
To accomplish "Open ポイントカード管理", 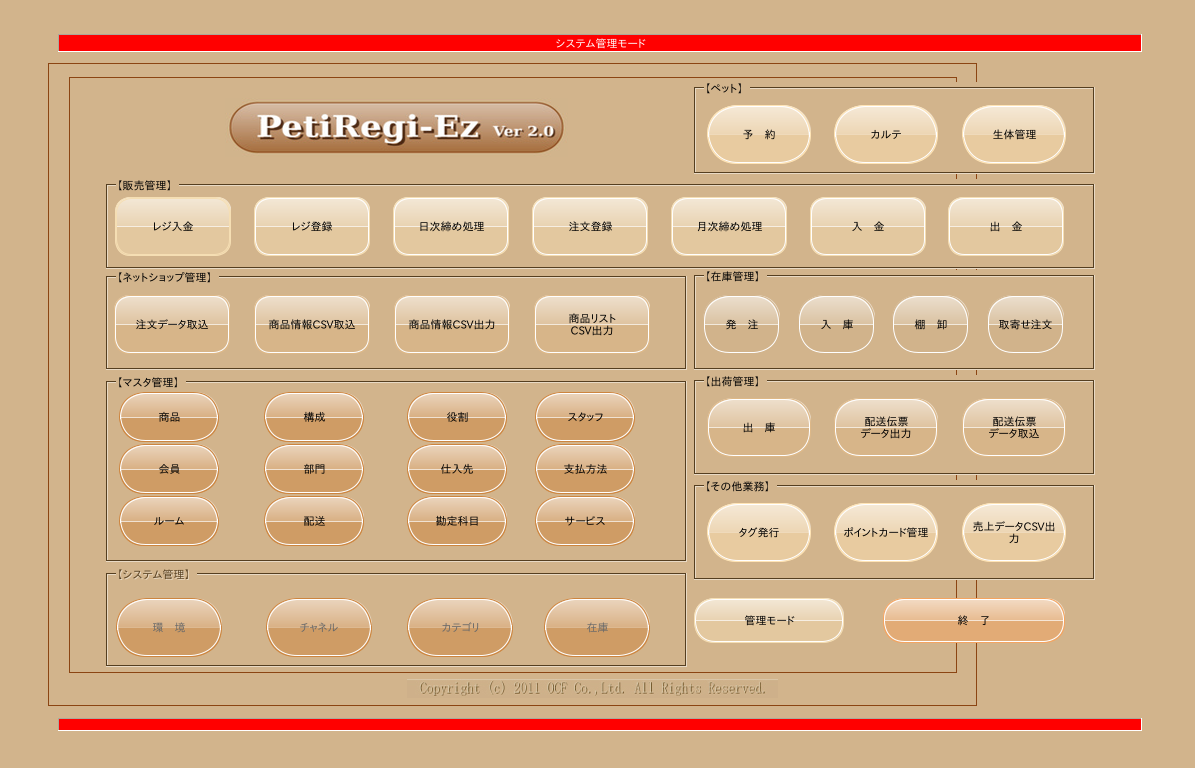I will tap(886, 533).
